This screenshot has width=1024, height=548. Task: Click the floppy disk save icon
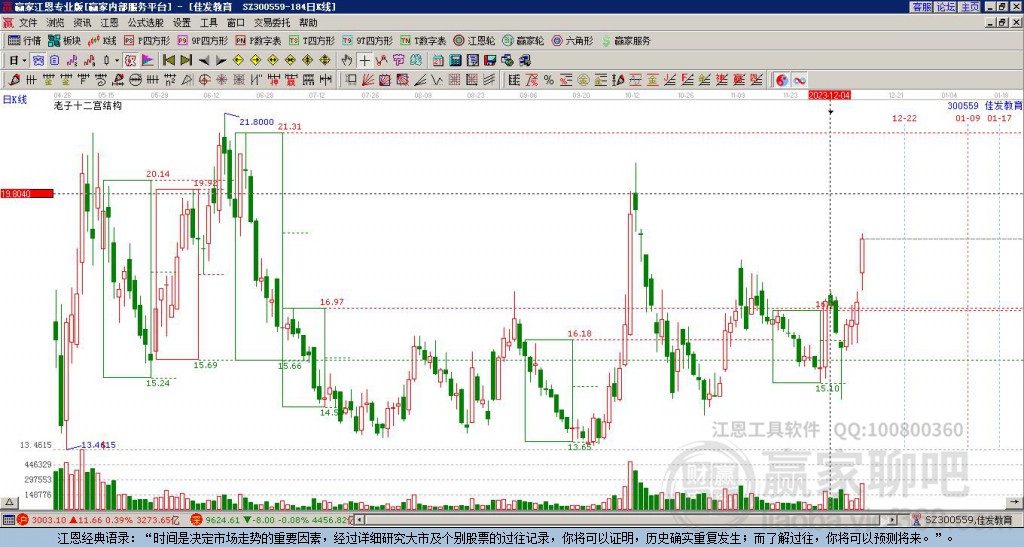[490, 60]
